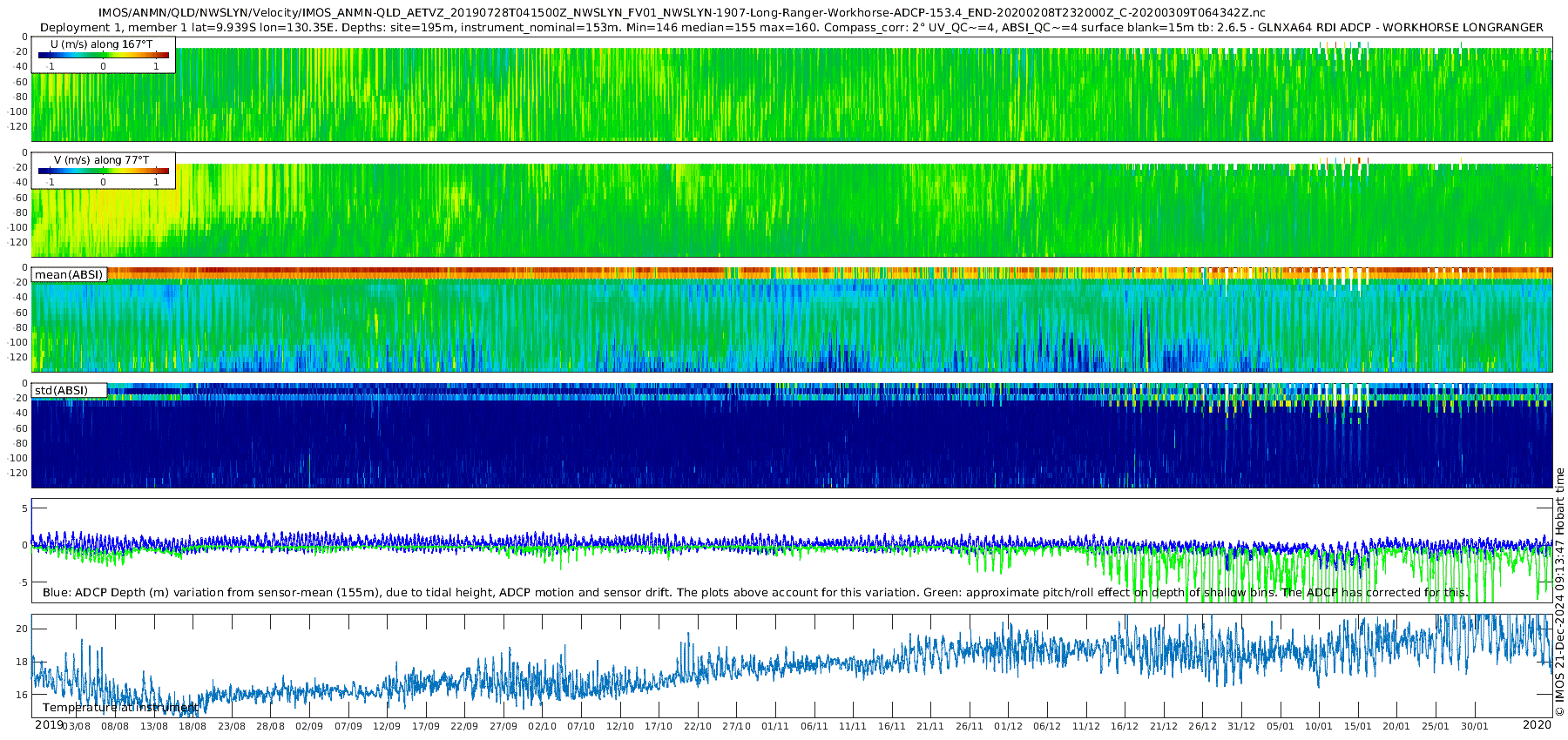Click the 'Temperature at instrument' label

(120, 708)
